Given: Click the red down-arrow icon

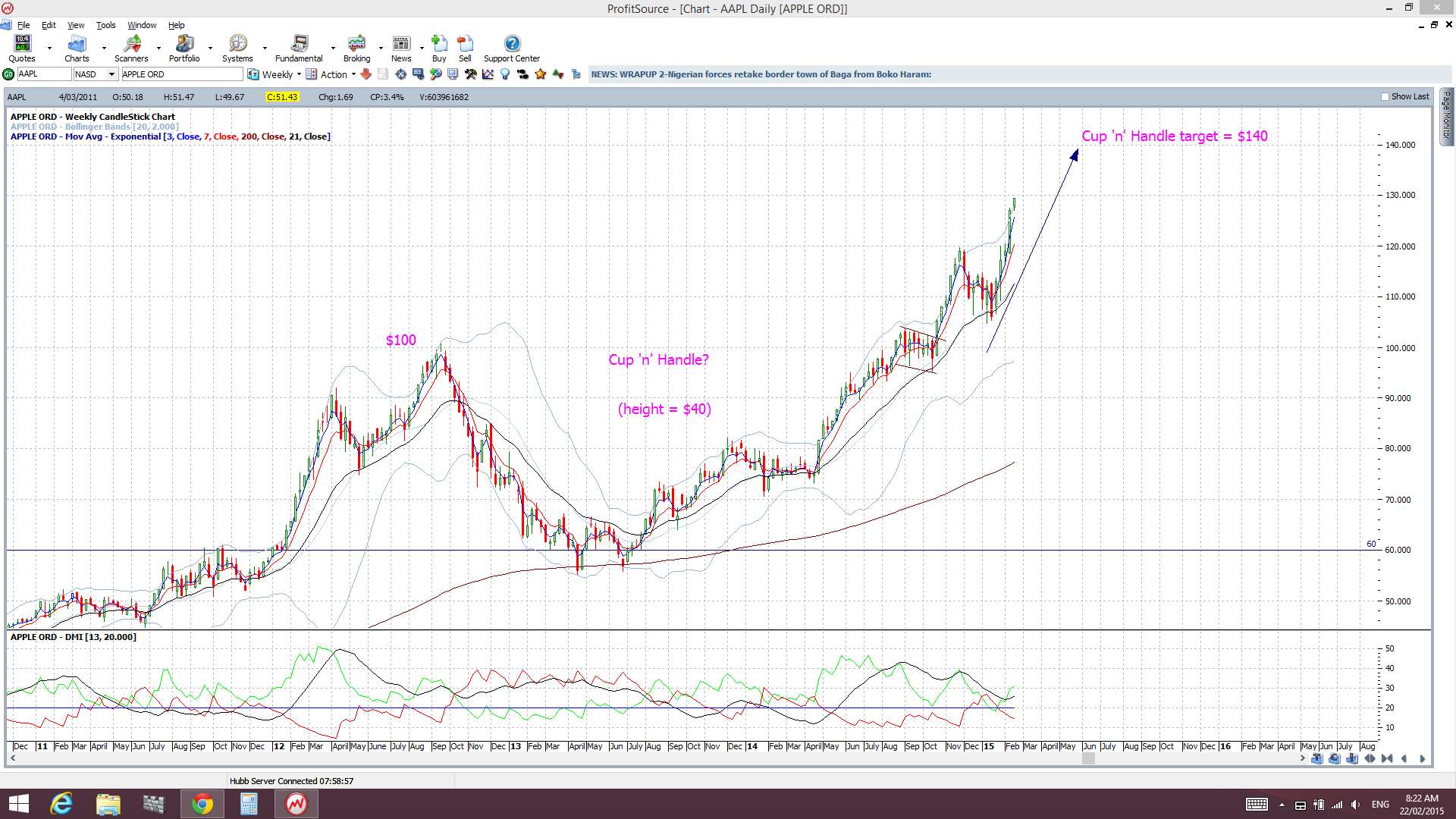Looking at the screenshot, I should 366,74.
